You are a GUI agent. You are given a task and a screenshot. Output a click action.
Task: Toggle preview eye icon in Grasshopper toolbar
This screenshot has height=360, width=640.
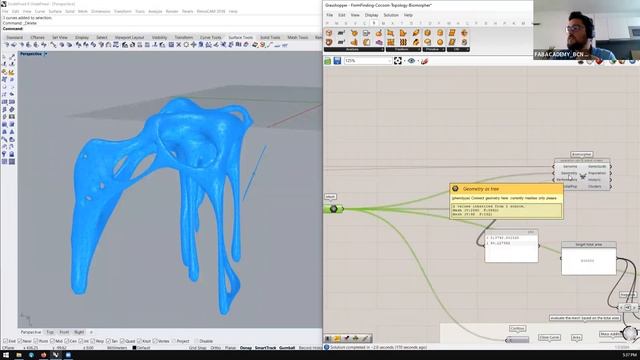click(x=411, y=61)
